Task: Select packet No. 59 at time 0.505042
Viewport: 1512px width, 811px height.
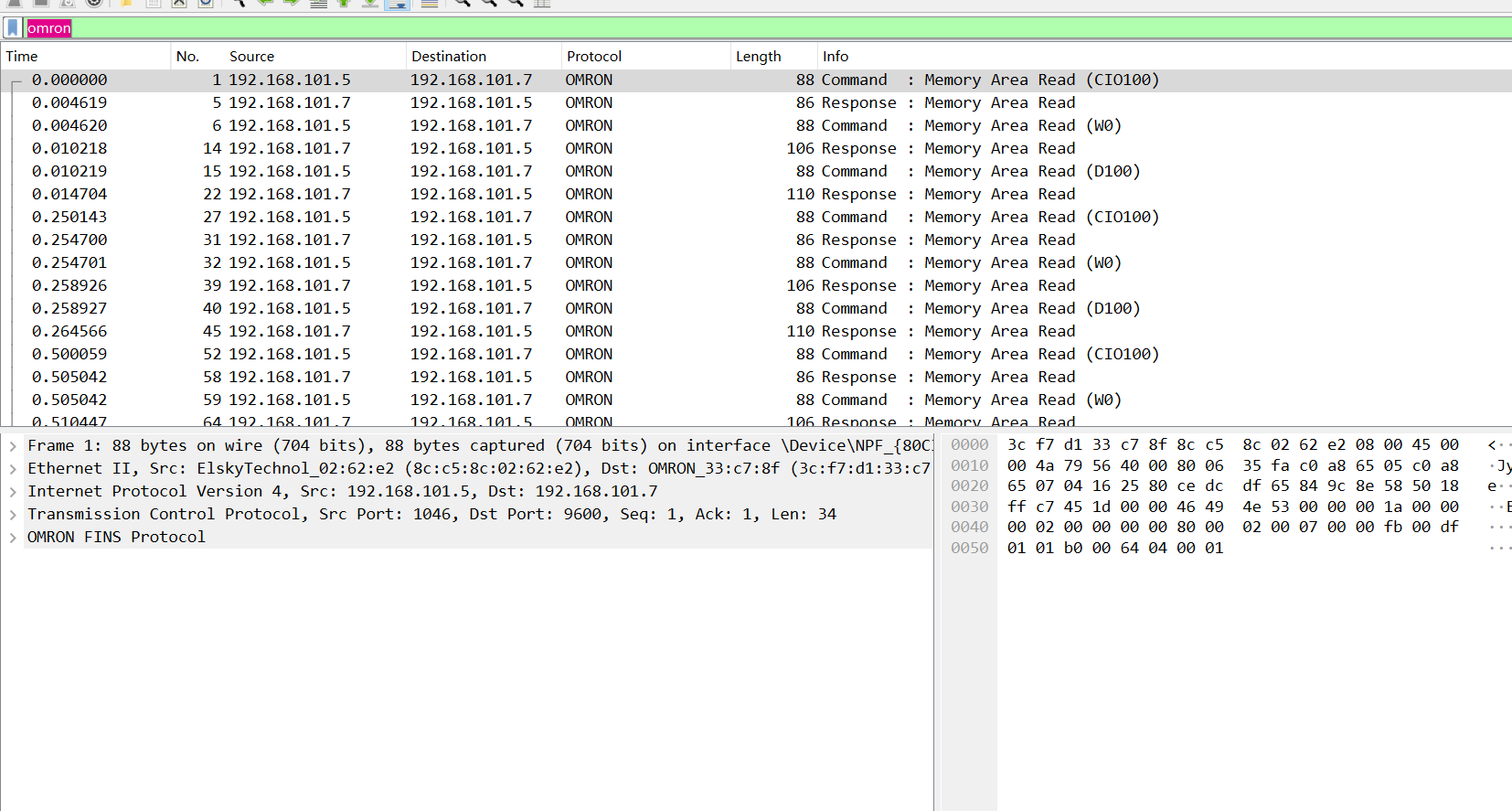Action: [x=756, y=400]
